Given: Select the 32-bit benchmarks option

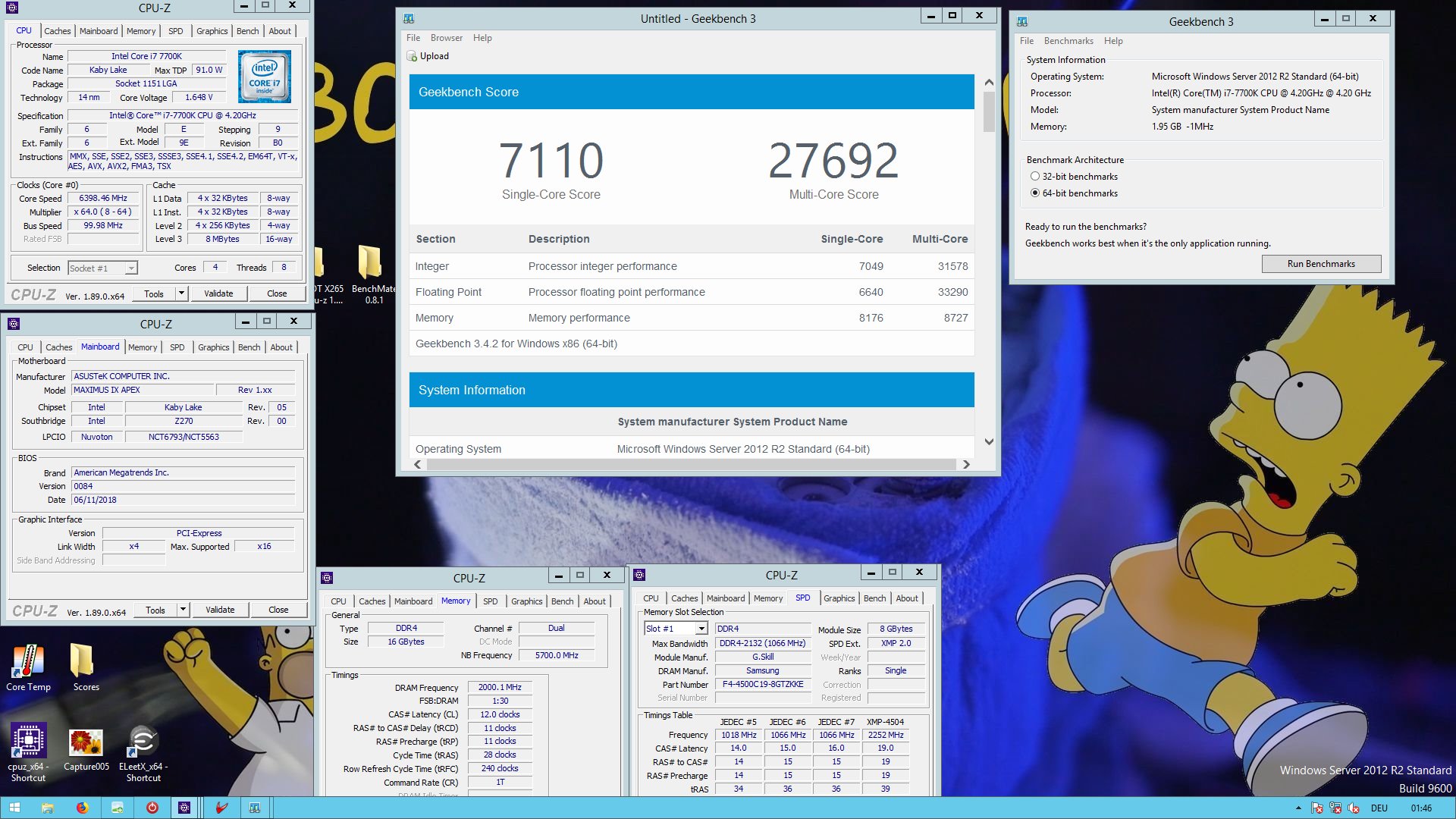Looking at the screenshot, I should point(1074,177).
